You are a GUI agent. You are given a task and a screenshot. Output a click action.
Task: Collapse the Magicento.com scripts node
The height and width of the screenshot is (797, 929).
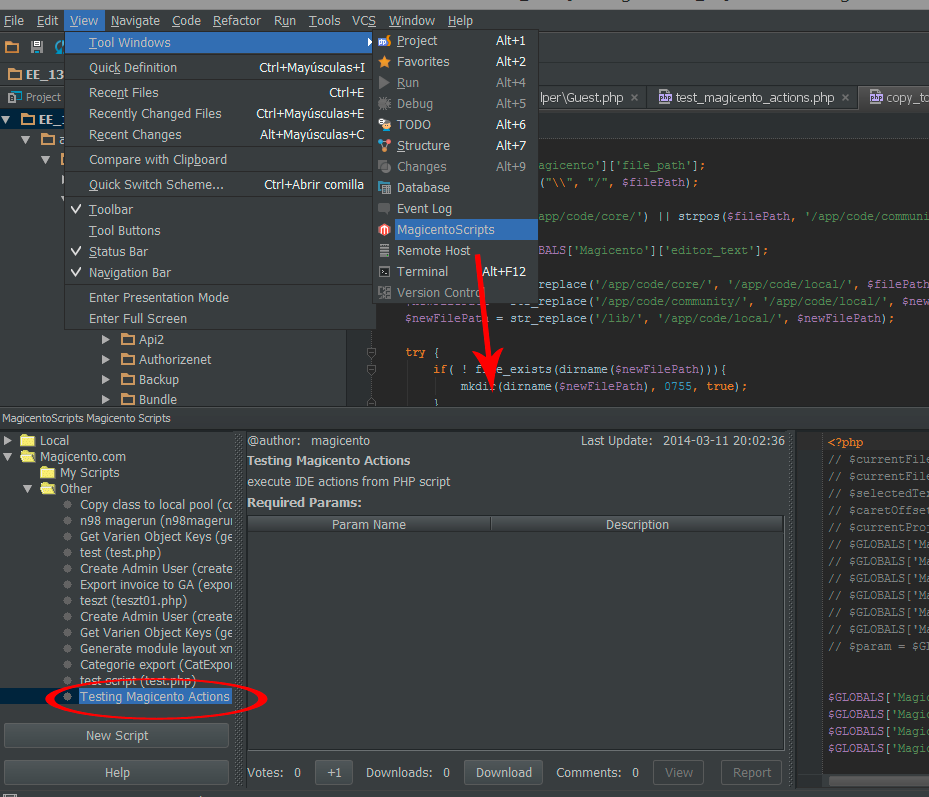(x=8, y=456)
